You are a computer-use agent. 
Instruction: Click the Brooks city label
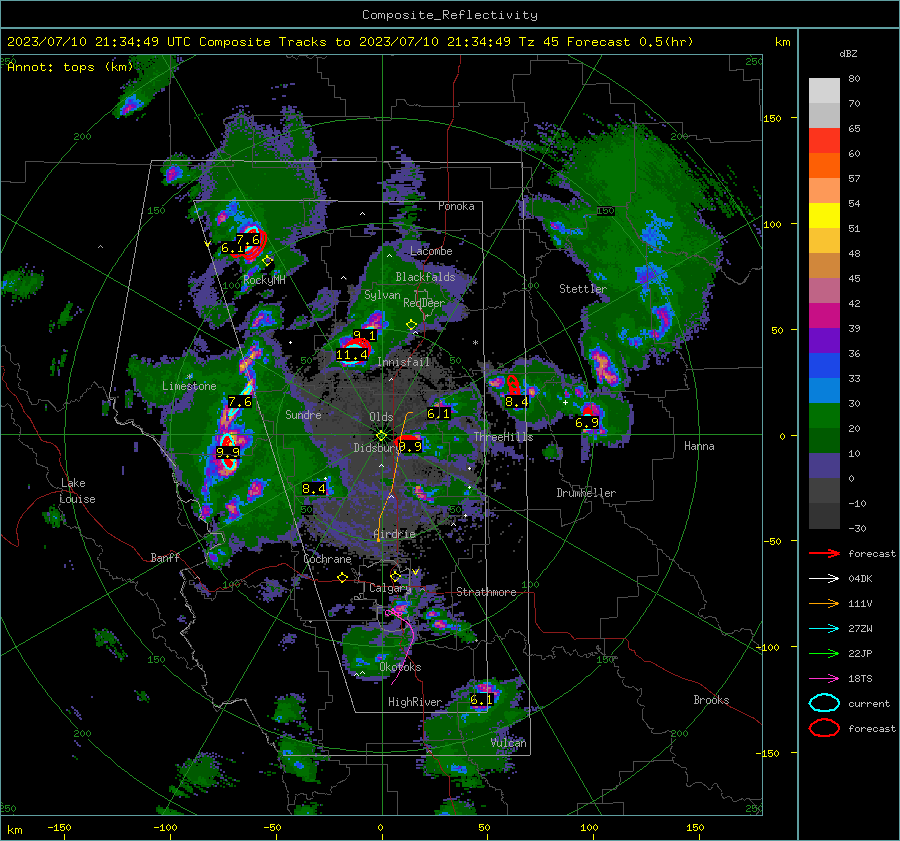711,700
